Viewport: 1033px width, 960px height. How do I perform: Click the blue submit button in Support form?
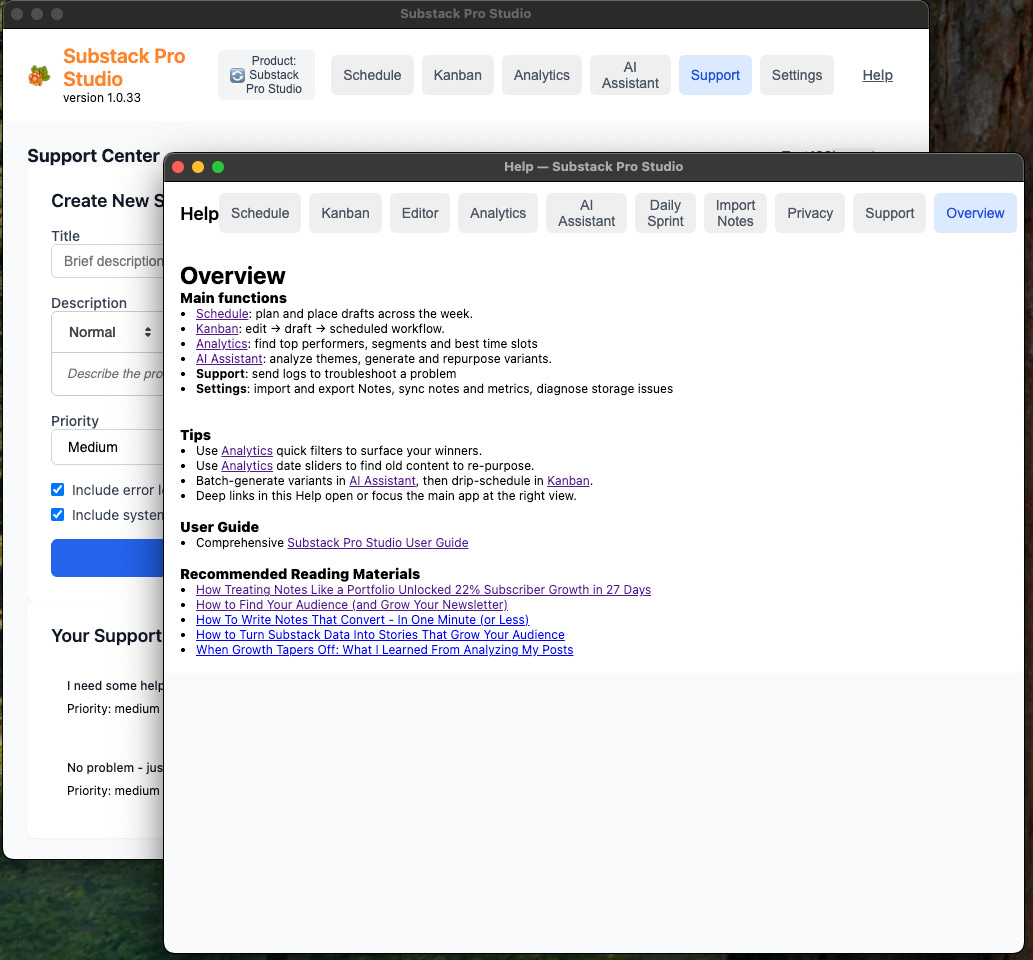(107, 558)
